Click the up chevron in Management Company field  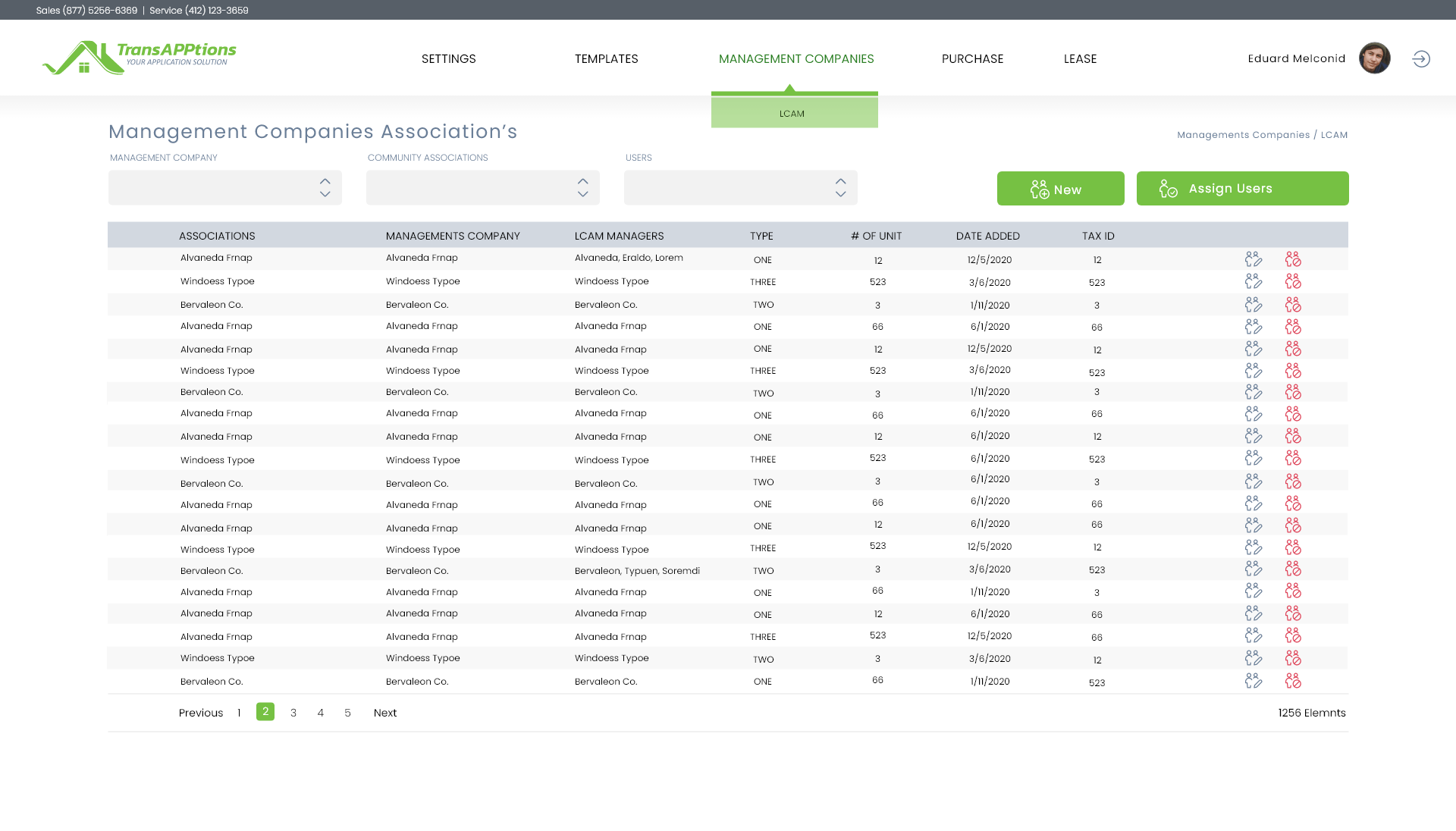[325, 181]
